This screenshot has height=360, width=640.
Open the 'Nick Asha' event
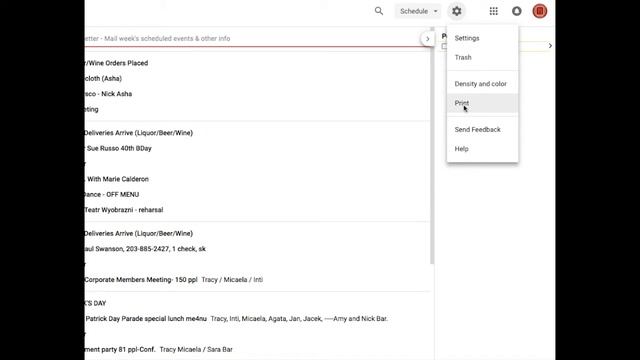coord(108,94)
